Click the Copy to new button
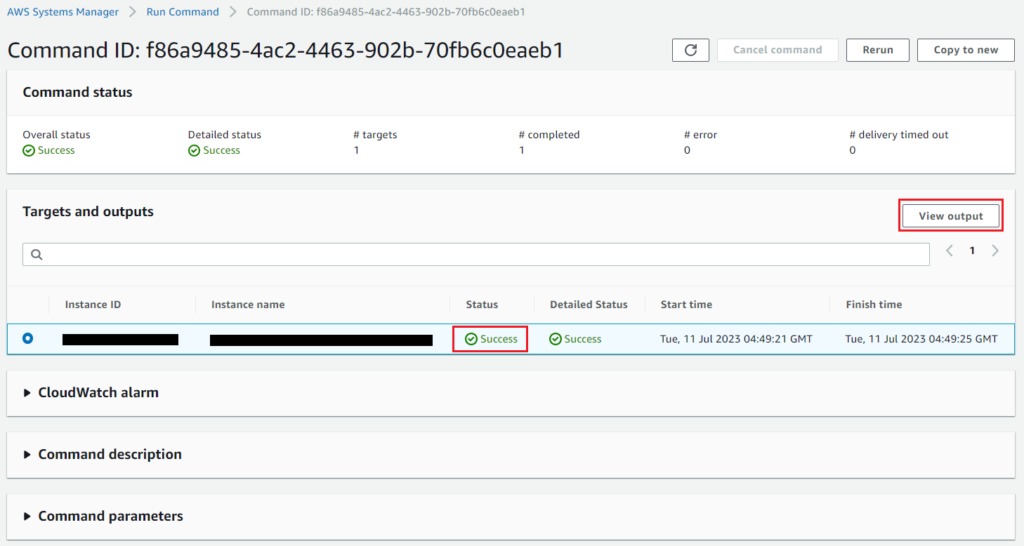The width and height of the screenshot is (1024, 546). click(965, 50)
